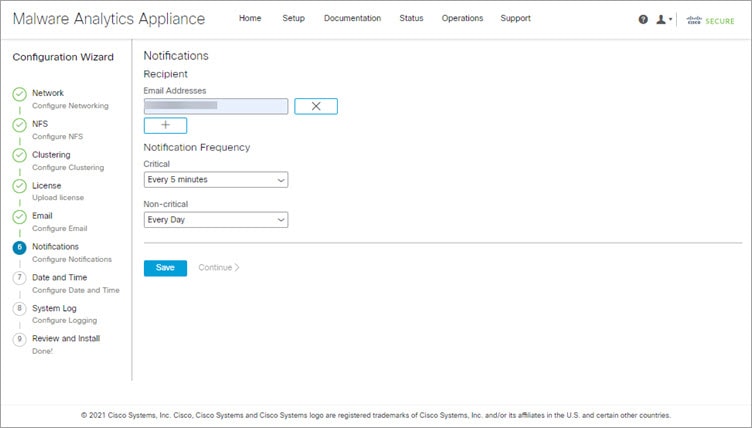Click Continue to next step

219,268
